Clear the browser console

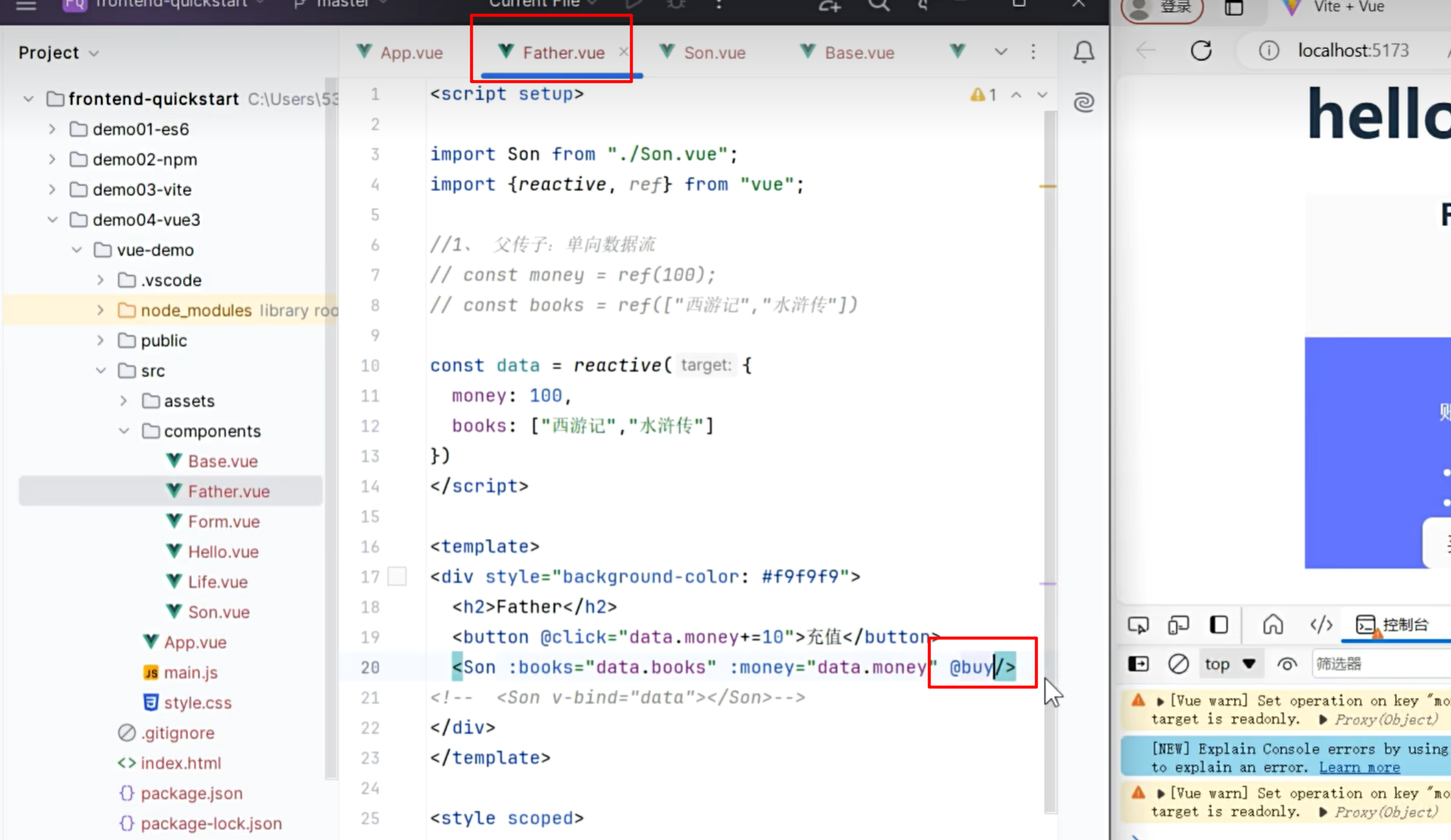tap(1178, 664)
